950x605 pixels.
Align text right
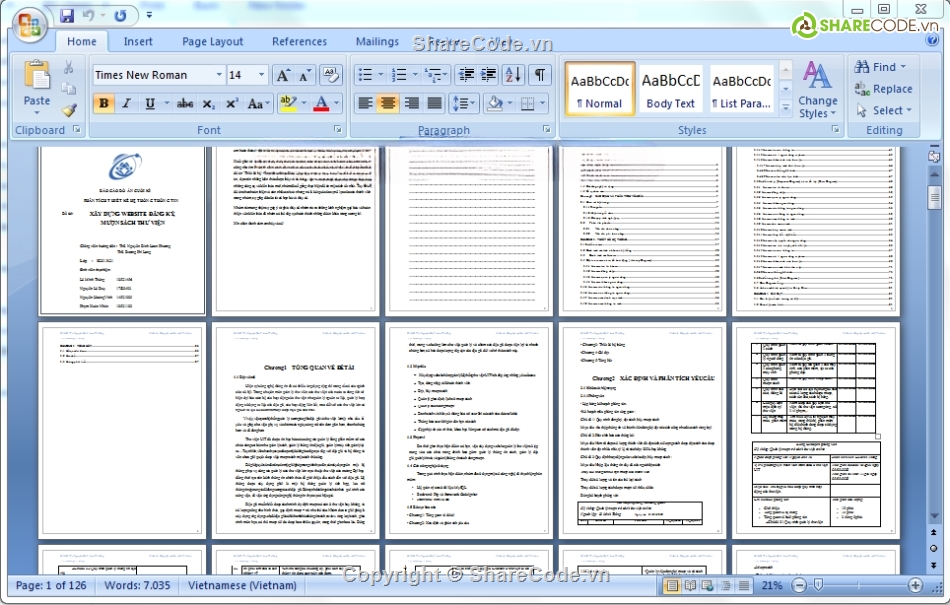click(411, 104)
